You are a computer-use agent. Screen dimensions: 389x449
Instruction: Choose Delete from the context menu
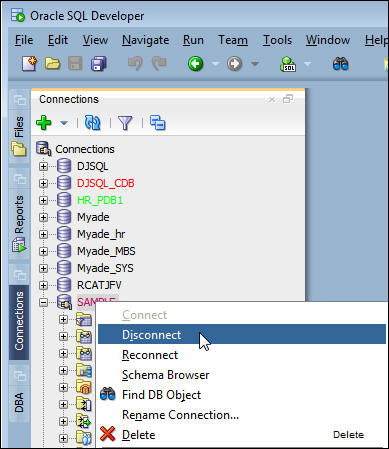pyautogui.click(x=242, y=435)
